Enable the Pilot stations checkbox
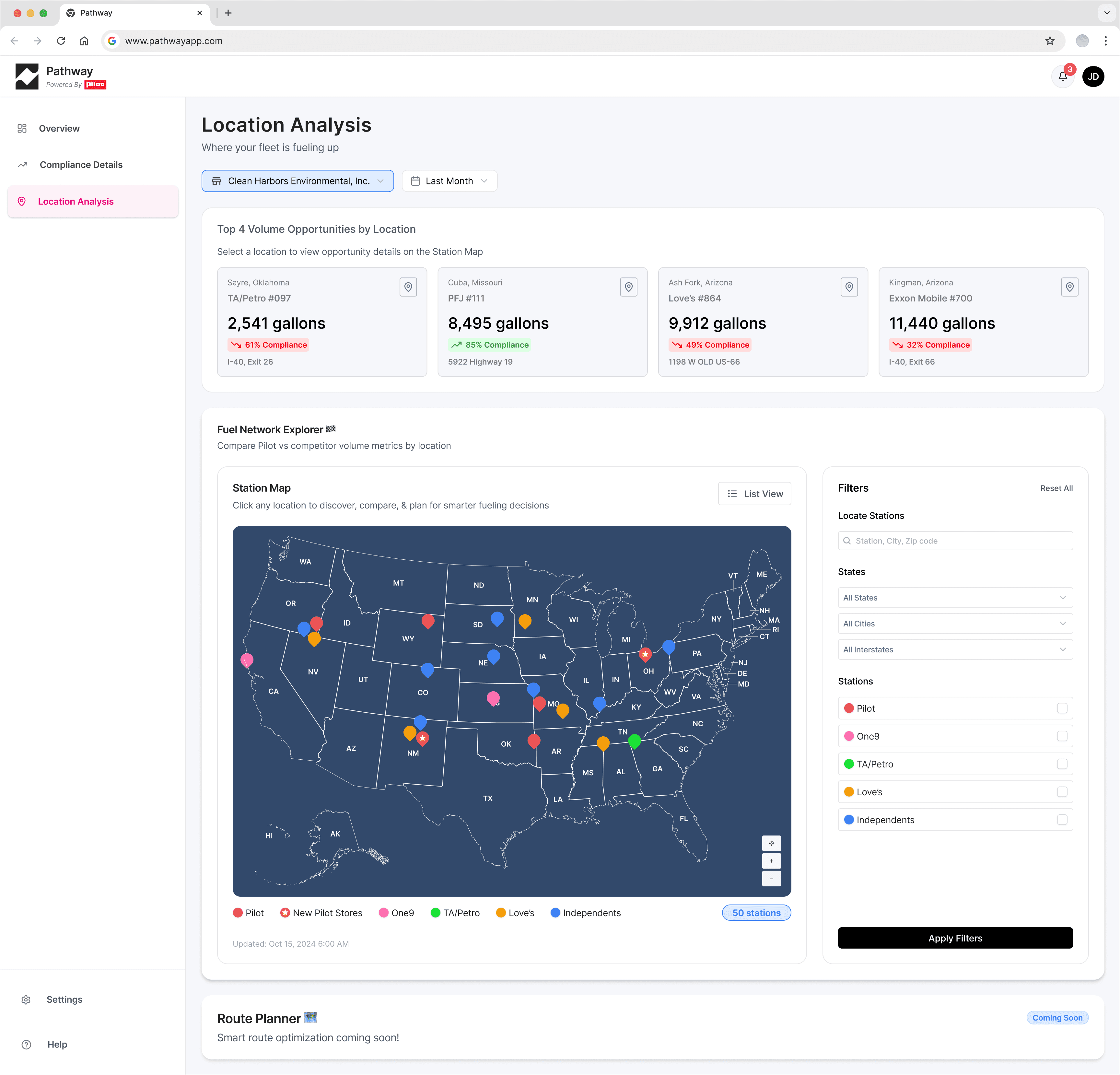 point(1062,708)
